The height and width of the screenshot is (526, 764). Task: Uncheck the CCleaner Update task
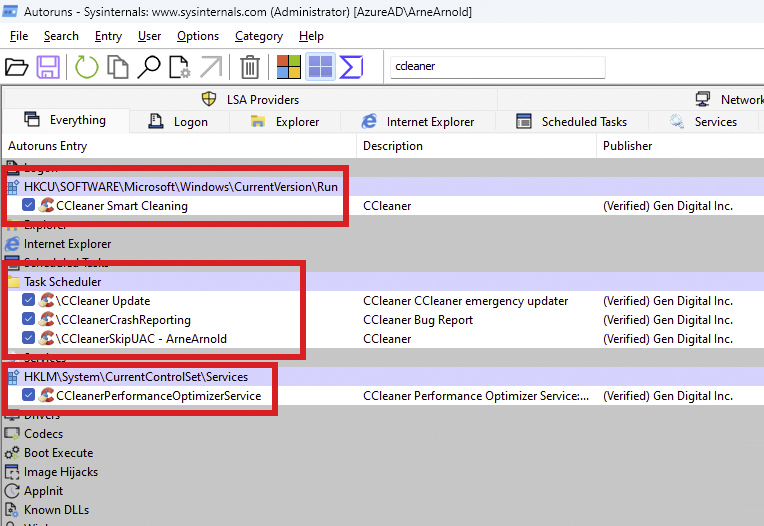pyautogui.click(x=29, y=301)
